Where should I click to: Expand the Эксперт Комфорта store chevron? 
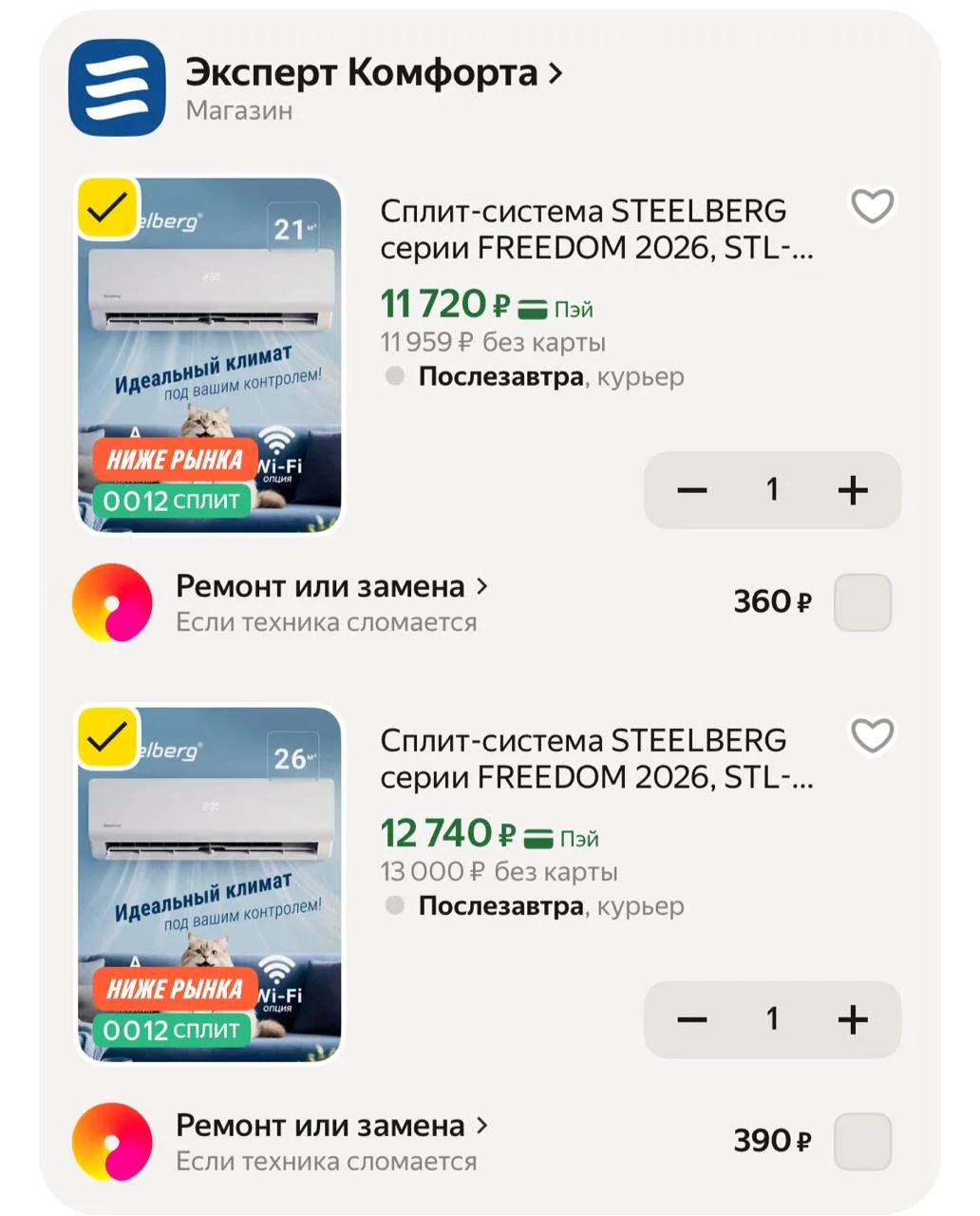556,73
